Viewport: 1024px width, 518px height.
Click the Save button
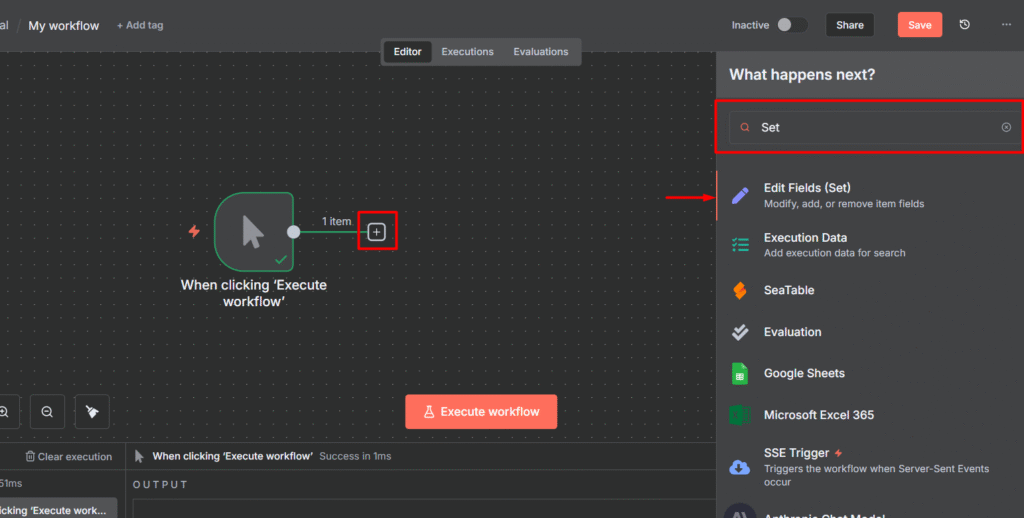pos(919,25)
